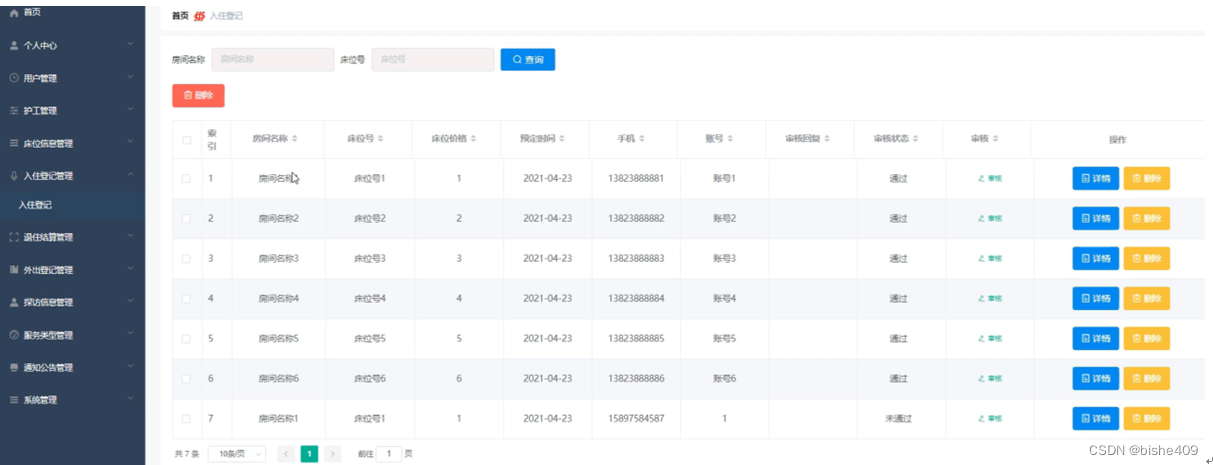Image resolution: width=1213 pixels, height=465 pixels.
Task: Expand the 个人中心 sidebar menu chevron
Action: 130,45
